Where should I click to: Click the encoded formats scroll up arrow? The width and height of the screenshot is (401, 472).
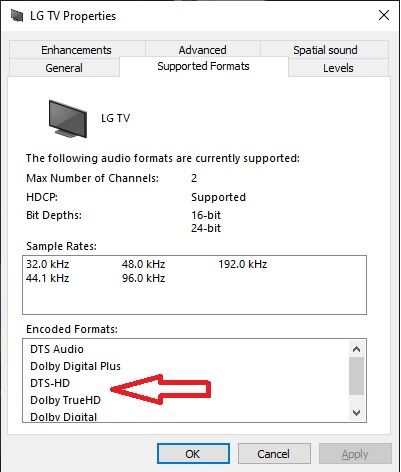point(356,349)
